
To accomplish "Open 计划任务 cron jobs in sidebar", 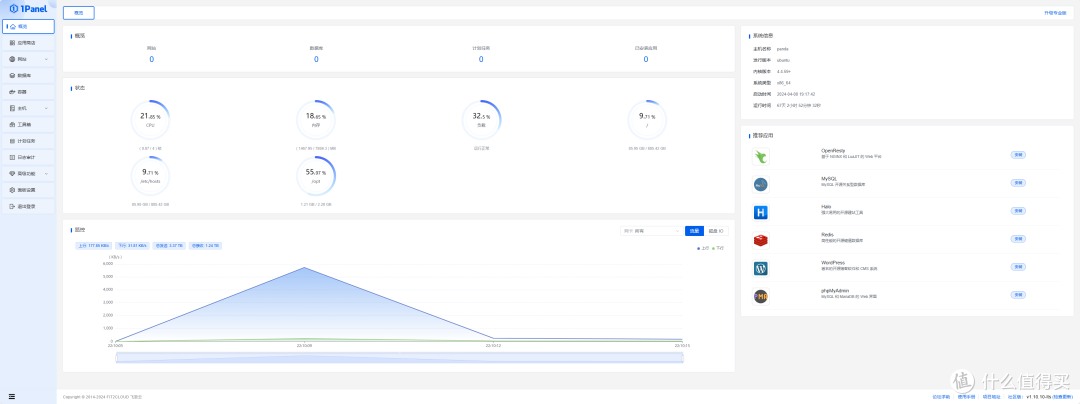I will pos(28,141).
